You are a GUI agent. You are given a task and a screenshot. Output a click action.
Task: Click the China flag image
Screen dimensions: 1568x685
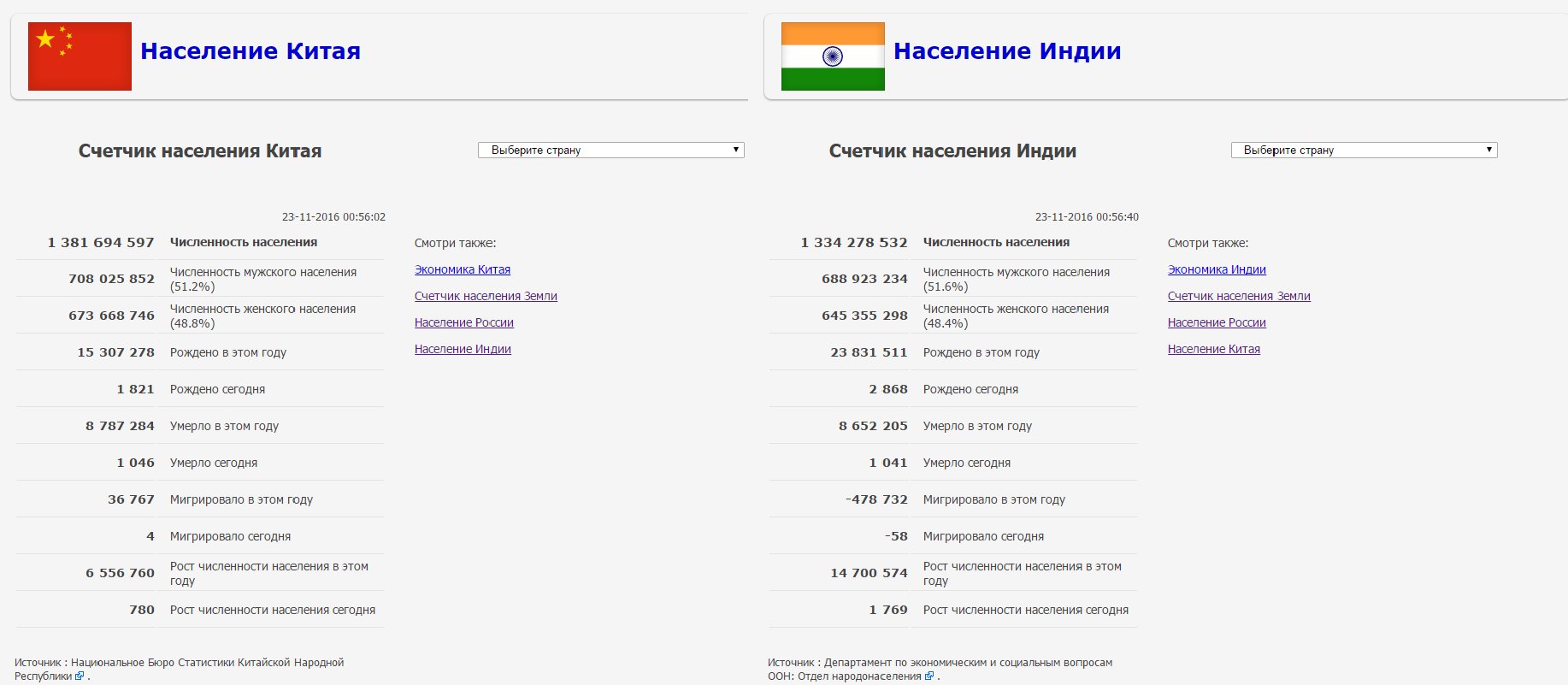[80, 56]
